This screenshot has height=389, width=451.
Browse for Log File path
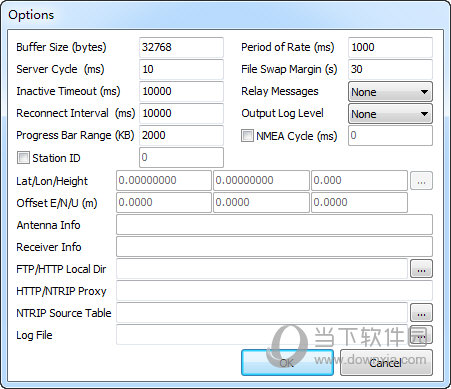pyautogui.click(x=421, y=335)
